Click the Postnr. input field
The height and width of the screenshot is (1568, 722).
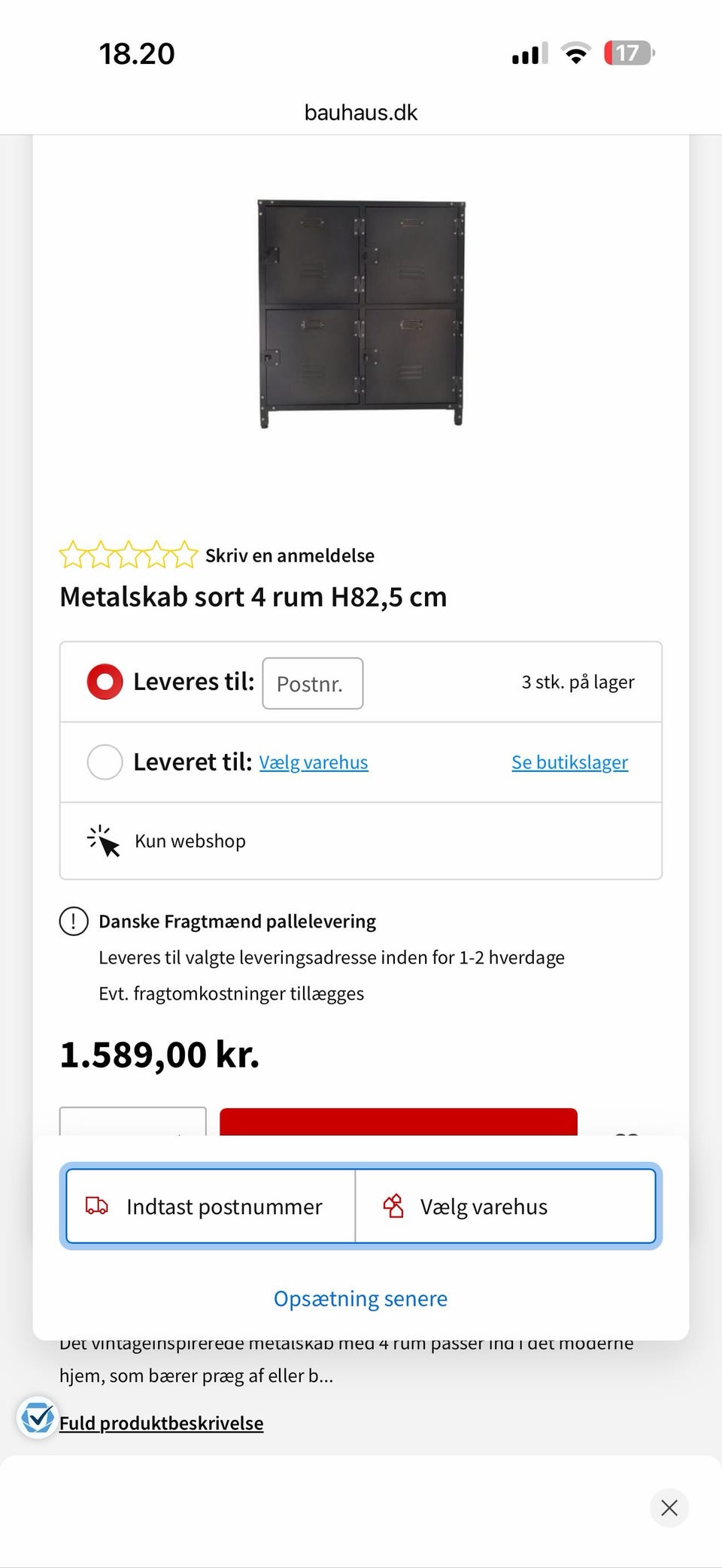[313, 683]
